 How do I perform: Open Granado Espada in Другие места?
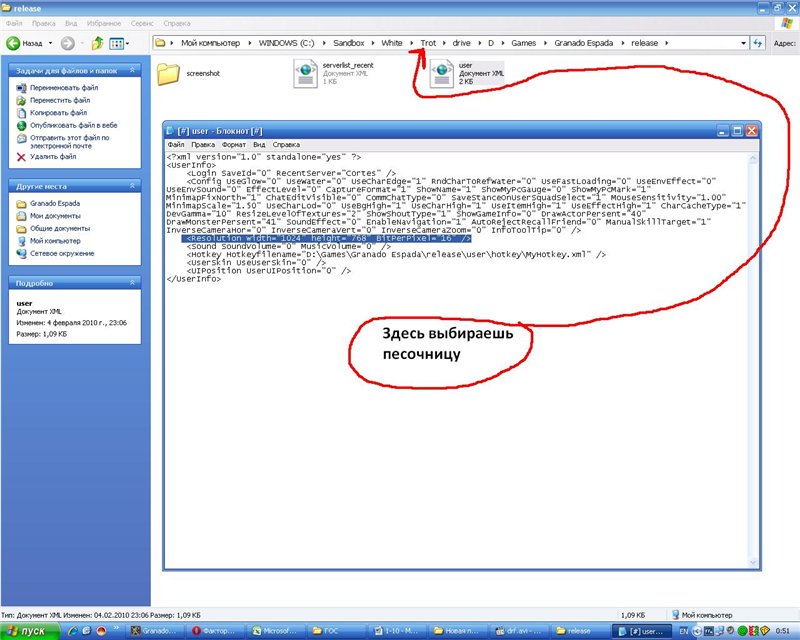pyautogui.click(x=55, y=203)
